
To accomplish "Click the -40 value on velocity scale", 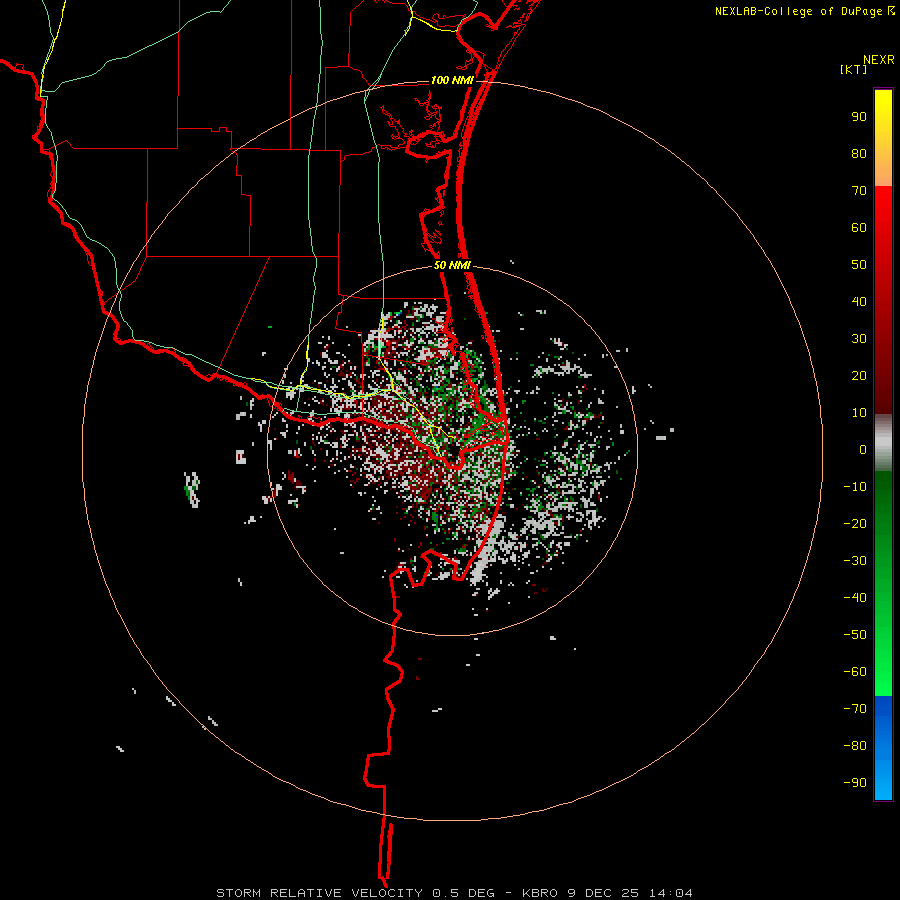I will pos(855,598).
